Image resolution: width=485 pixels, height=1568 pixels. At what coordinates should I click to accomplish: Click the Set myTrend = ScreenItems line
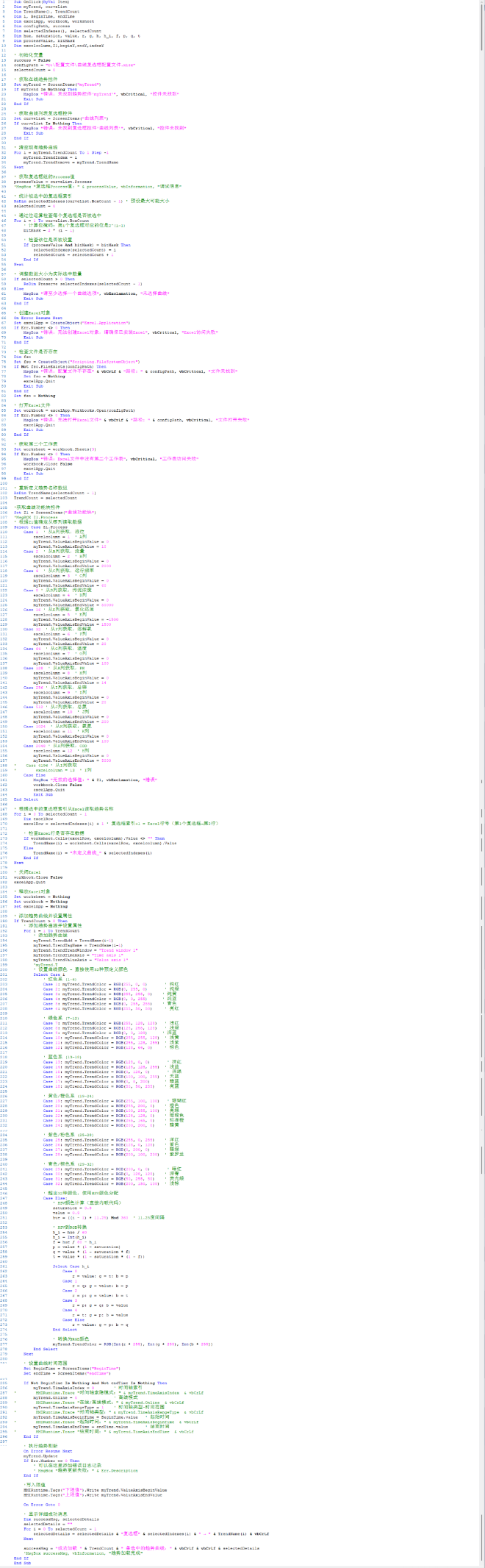(x=57, y=85)
